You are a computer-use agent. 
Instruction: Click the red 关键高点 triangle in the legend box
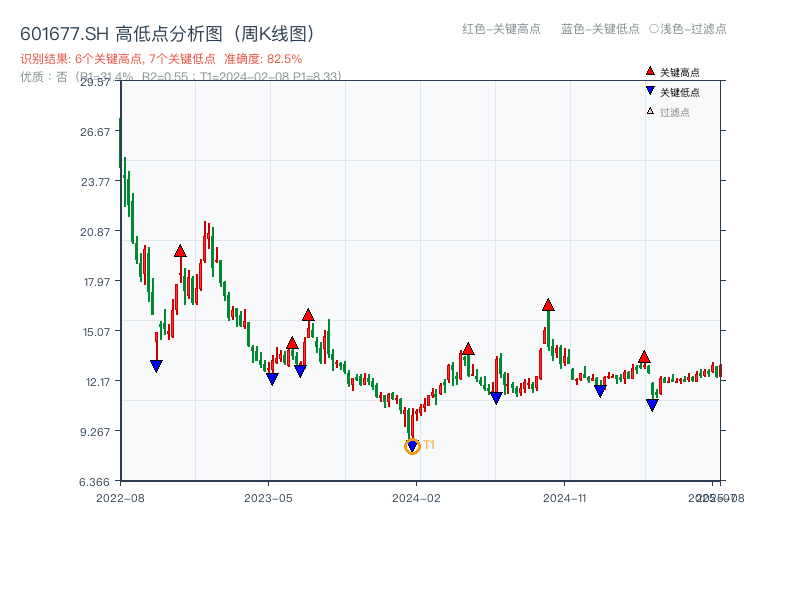tap(648, 72)
